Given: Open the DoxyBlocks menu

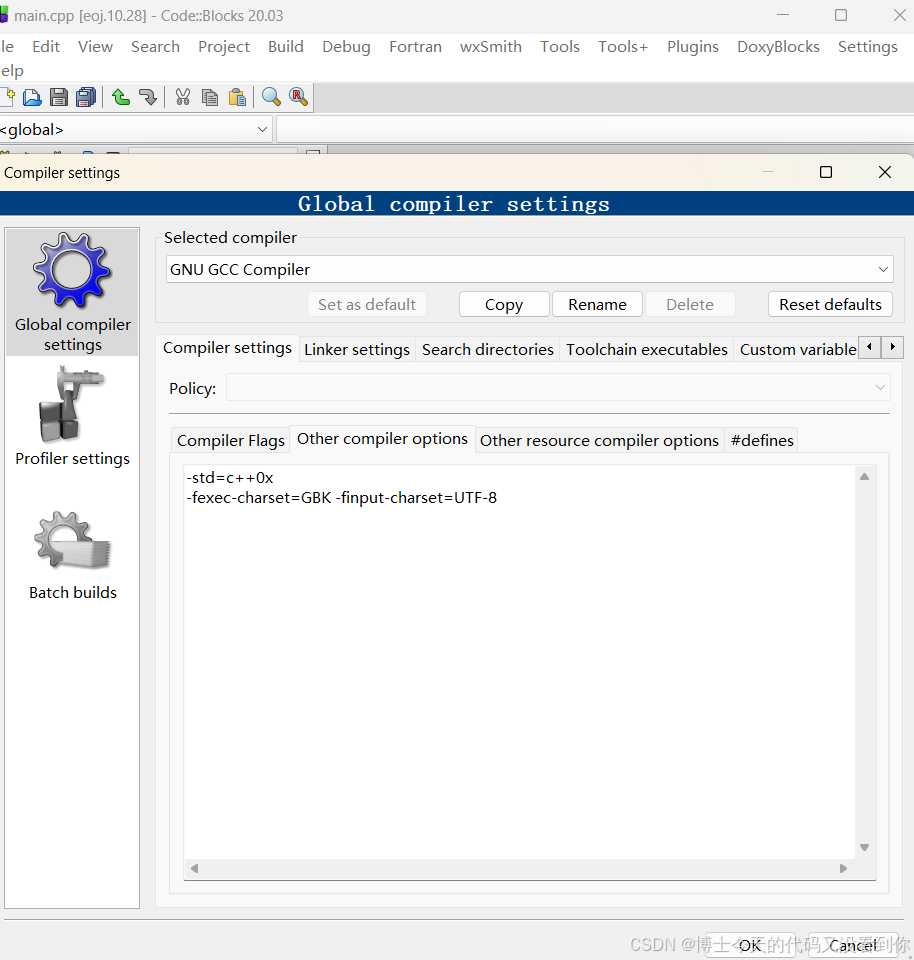Looking at the screenshot, I should click(x=779, y=47).
